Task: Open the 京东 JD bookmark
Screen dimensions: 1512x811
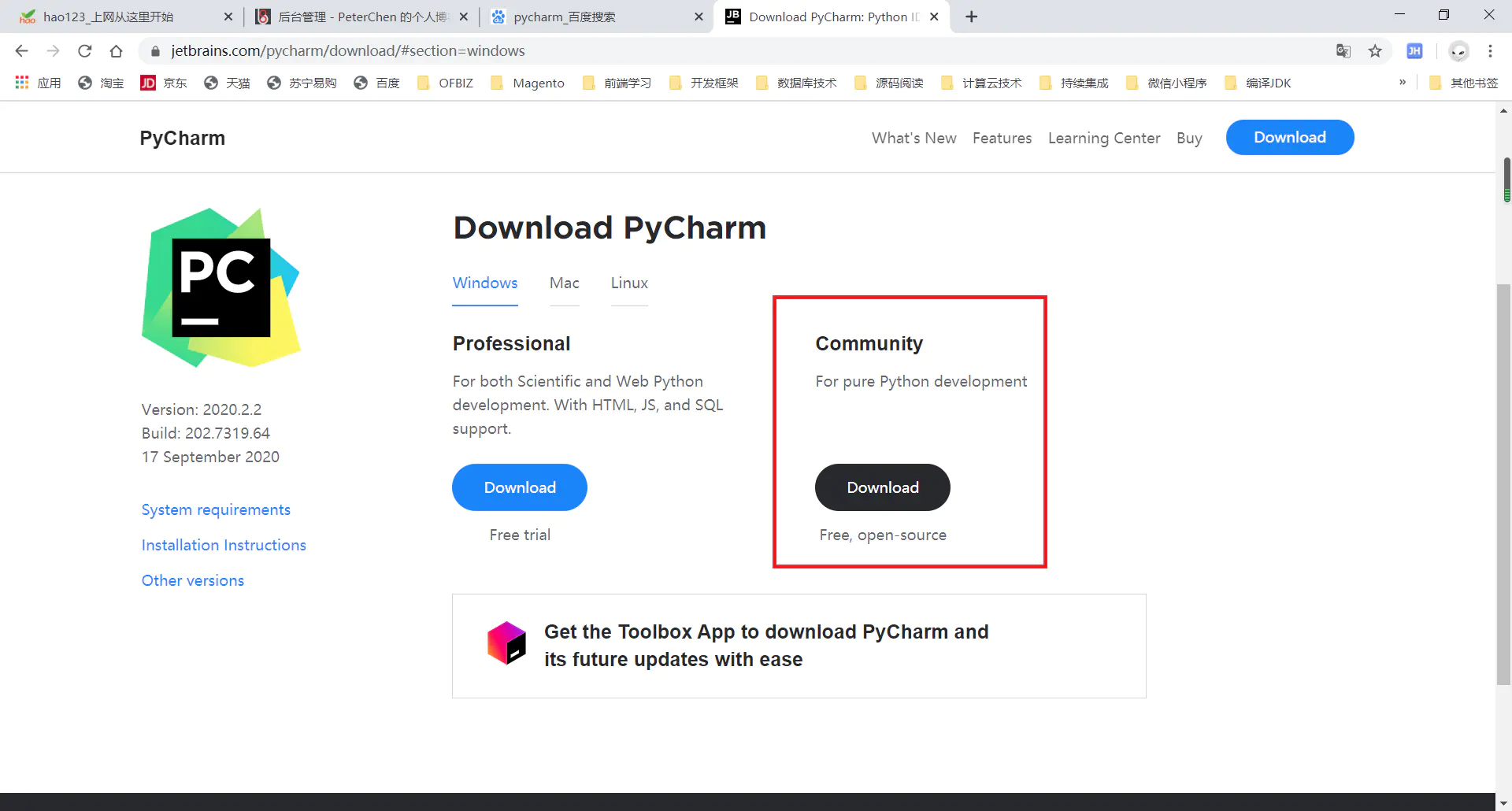Action: tap(164, 83)
